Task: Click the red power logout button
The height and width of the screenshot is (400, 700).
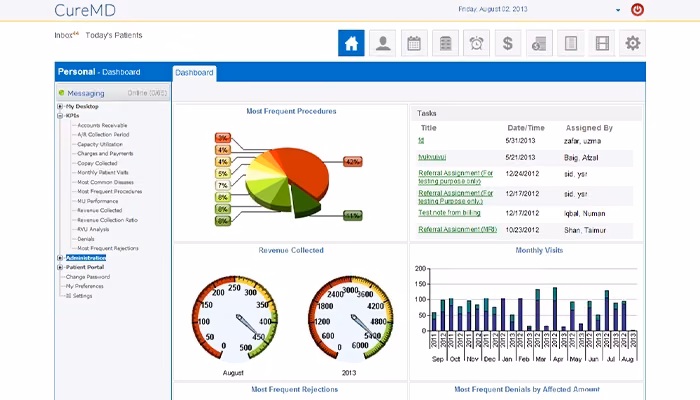Action: pyautogui.click(x=637, y=9)
